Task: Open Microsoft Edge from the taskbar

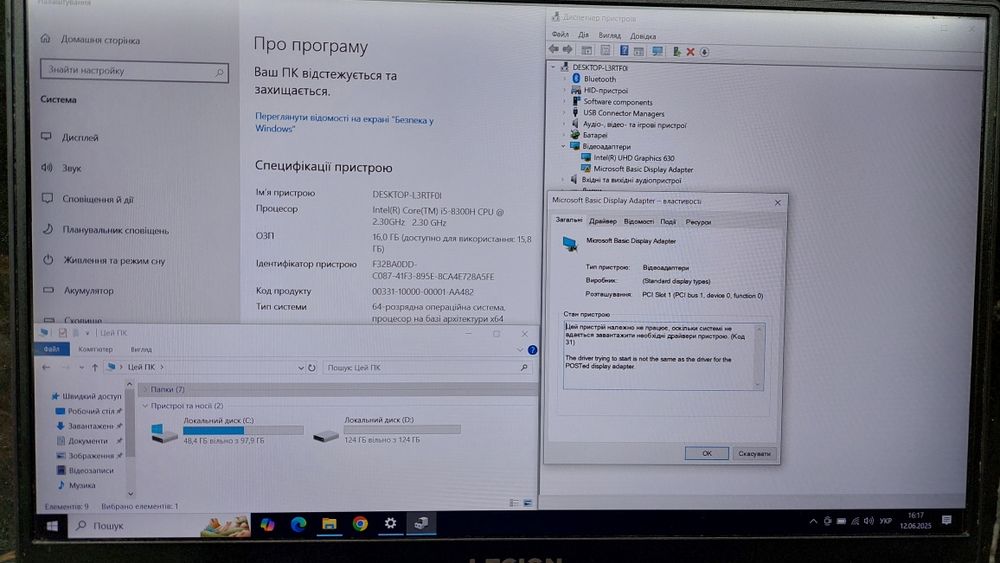Action: 298,524
